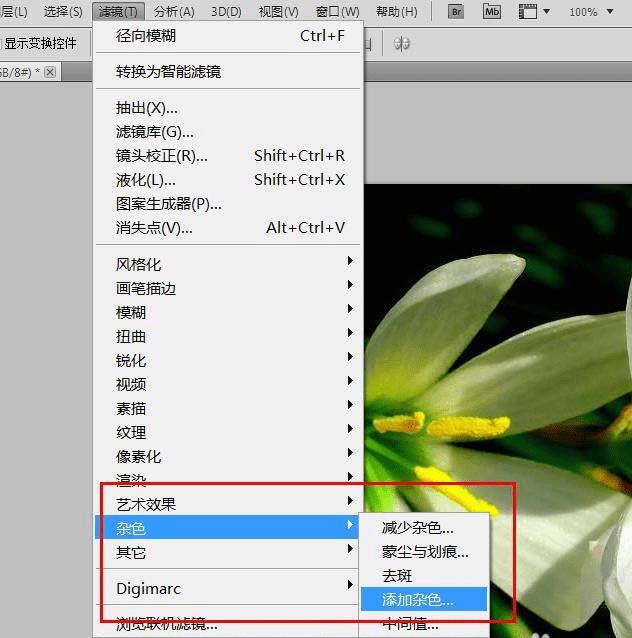Open the 抽出(X)... filter
Screen dimensions: 632x638
click(228, 108)
